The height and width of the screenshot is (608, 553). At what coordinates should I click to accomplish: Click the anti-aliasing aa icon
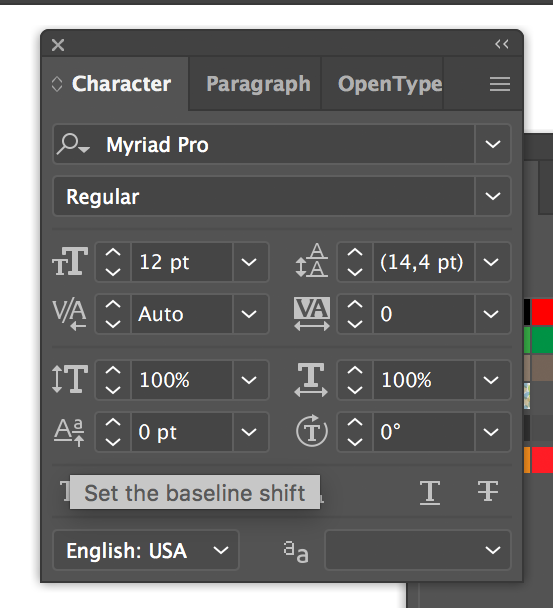[x=296, y=551]
